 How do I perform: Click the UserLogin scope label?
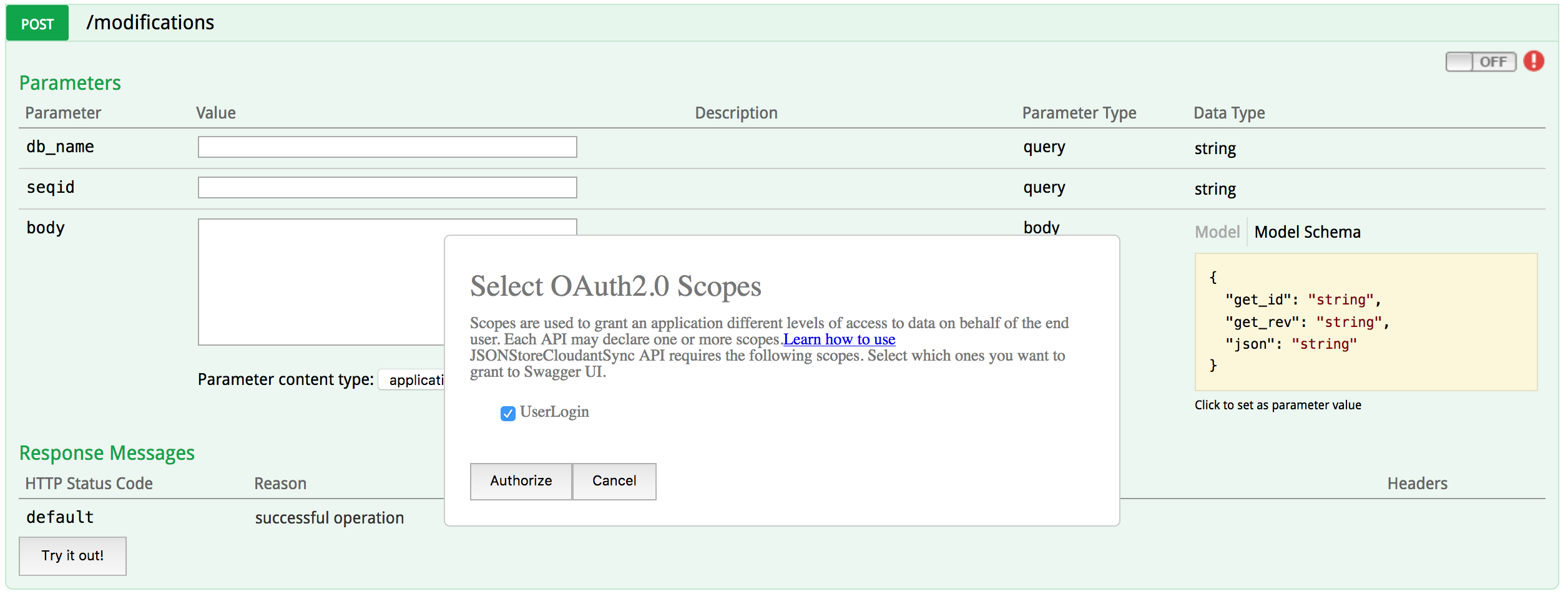pyautogui.click(x=554, y=412)
